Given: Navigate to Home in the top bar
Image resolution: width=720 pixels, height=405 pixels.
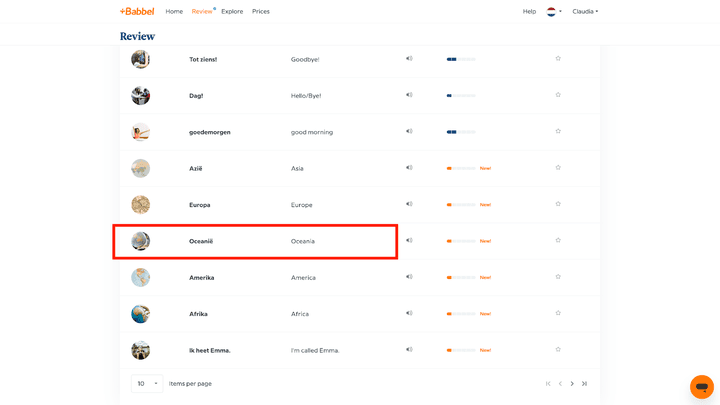Looking at the screenshot, I should 174,12.
